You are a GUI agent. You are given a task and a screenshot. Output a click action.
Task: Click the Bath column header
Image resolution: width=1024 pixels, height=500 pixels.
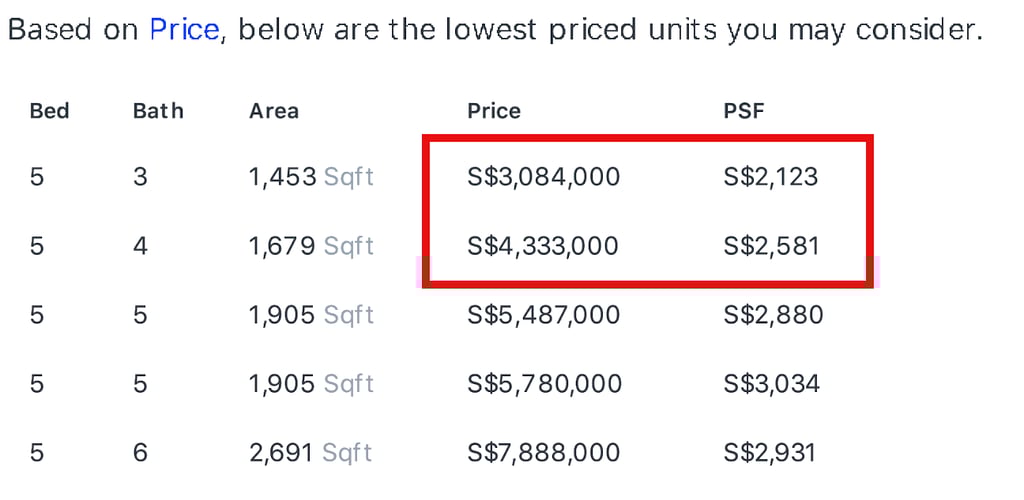(158, 111)
